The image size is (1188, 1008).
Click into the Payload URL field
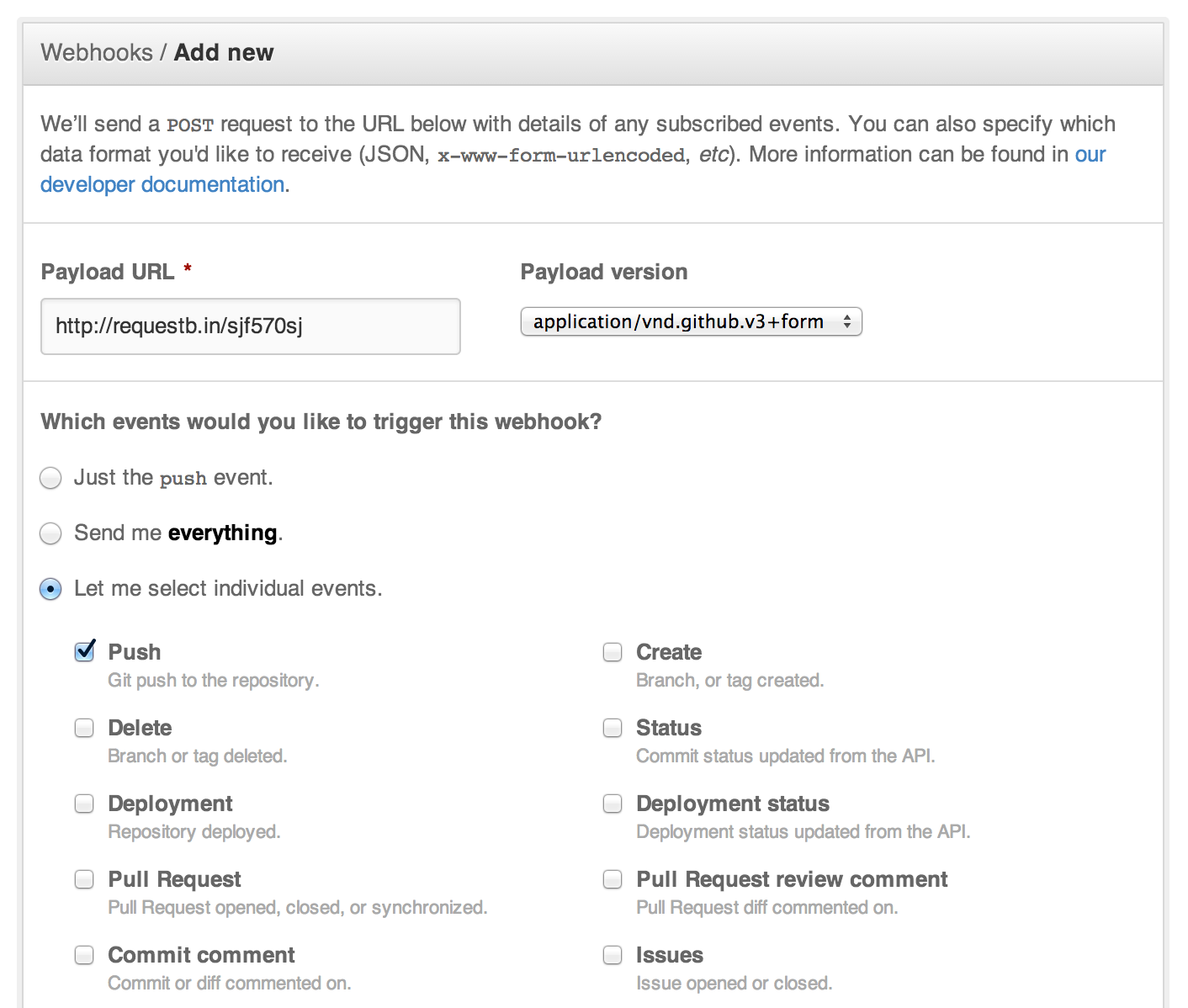tap(250, 326)
